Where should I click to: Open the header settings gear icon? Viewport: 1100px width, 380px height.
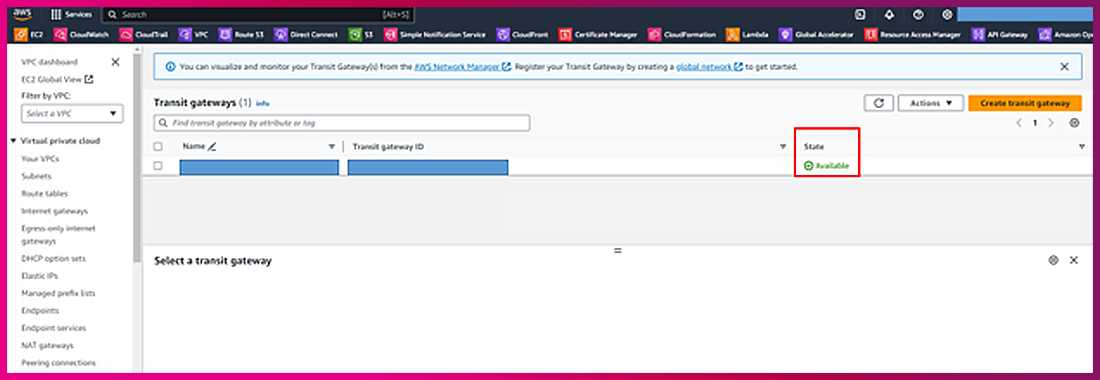[x=946, y=14]
